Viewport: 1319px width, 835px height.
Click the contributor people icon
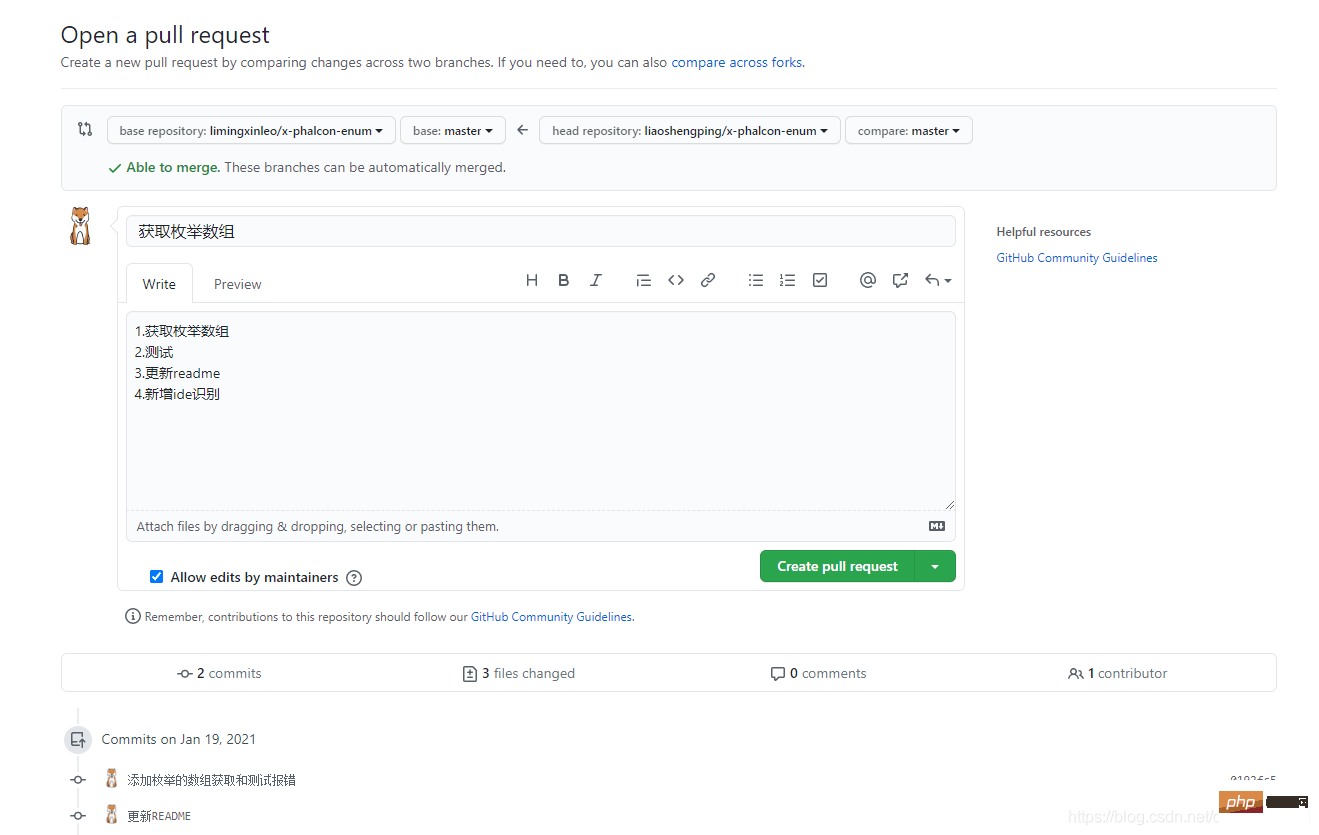(x=1076, y=674)
